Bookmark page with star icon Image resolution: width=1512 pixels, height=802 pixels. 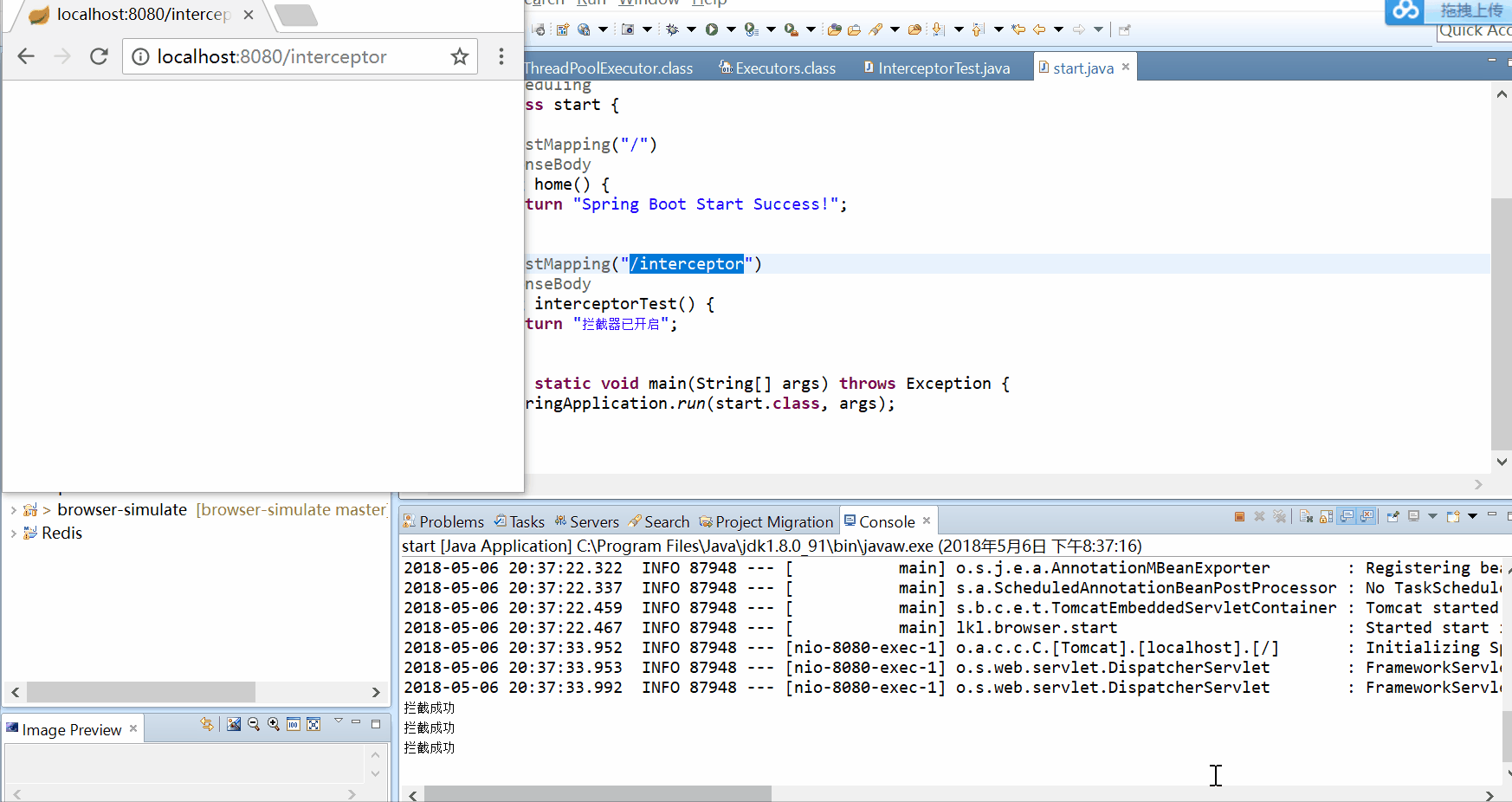[459, 56]
